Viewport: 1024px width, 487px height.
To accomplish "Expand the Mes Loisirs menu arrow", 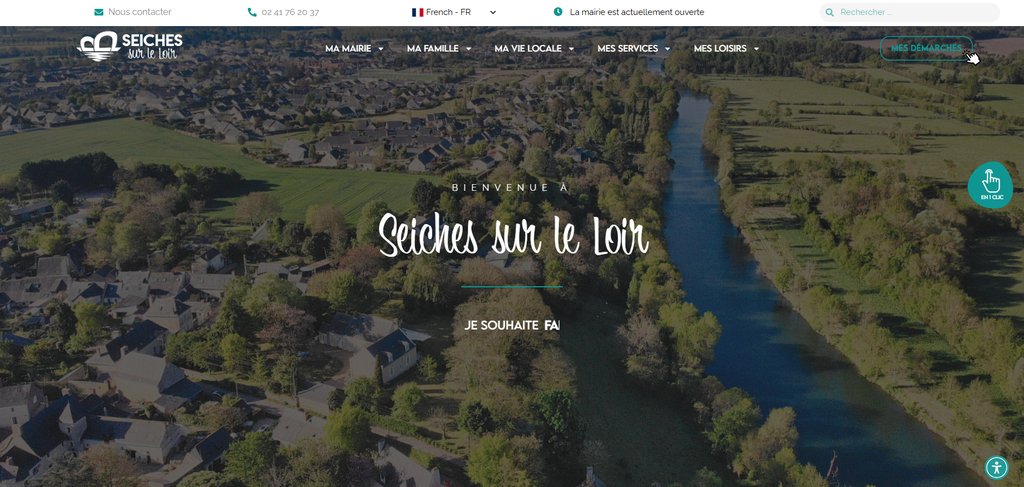I will click(756, 49).
